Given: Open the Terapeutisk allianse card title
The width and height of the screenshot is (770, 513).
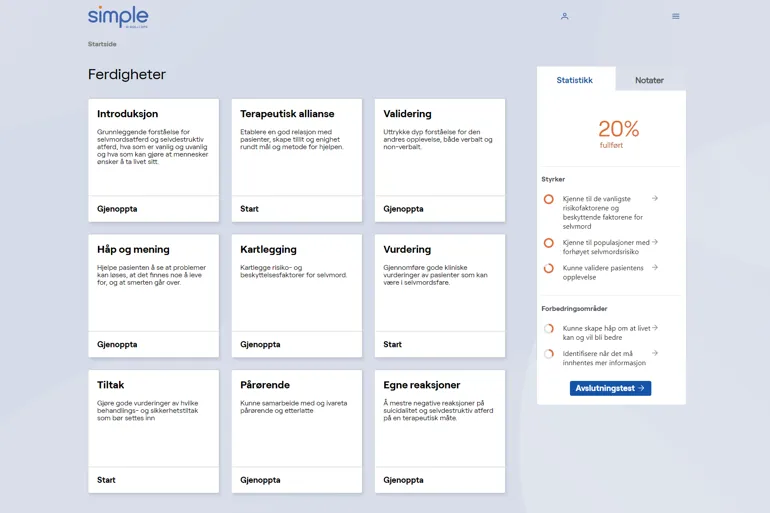Looking at the screenshot, I should coord(287,114).
